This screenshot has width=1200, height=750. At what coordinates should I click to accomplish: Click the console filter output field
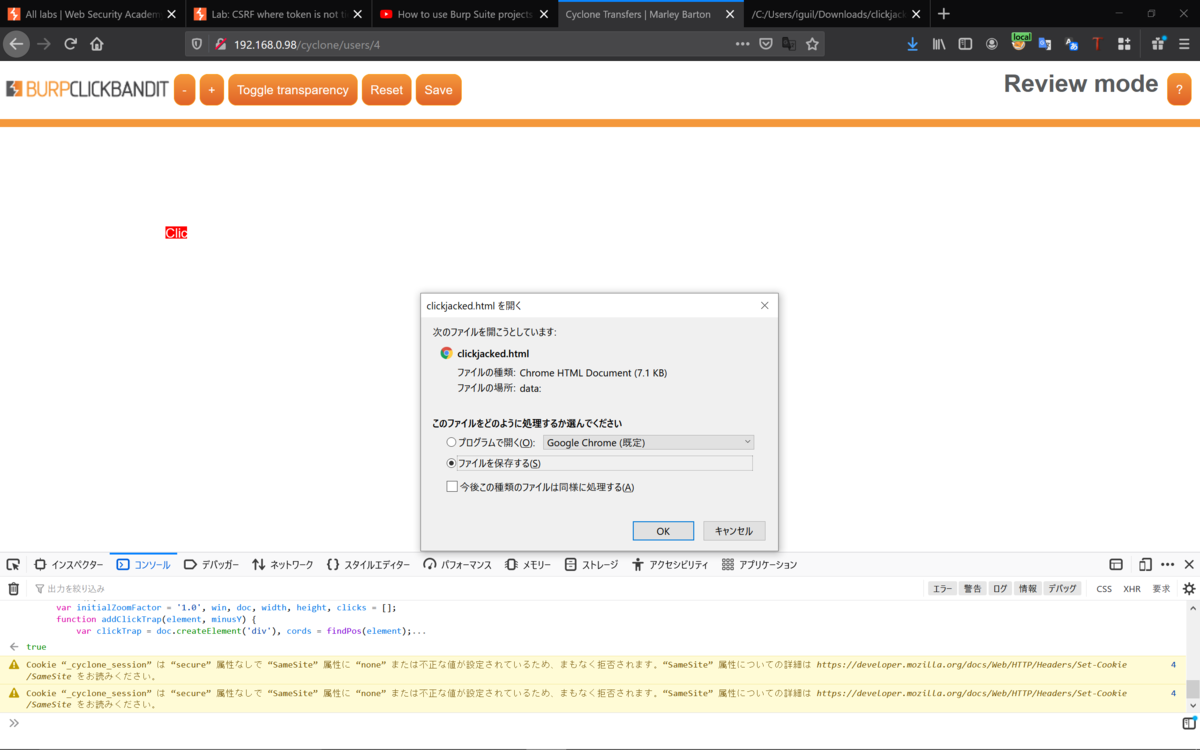click(x=480, y=589)
